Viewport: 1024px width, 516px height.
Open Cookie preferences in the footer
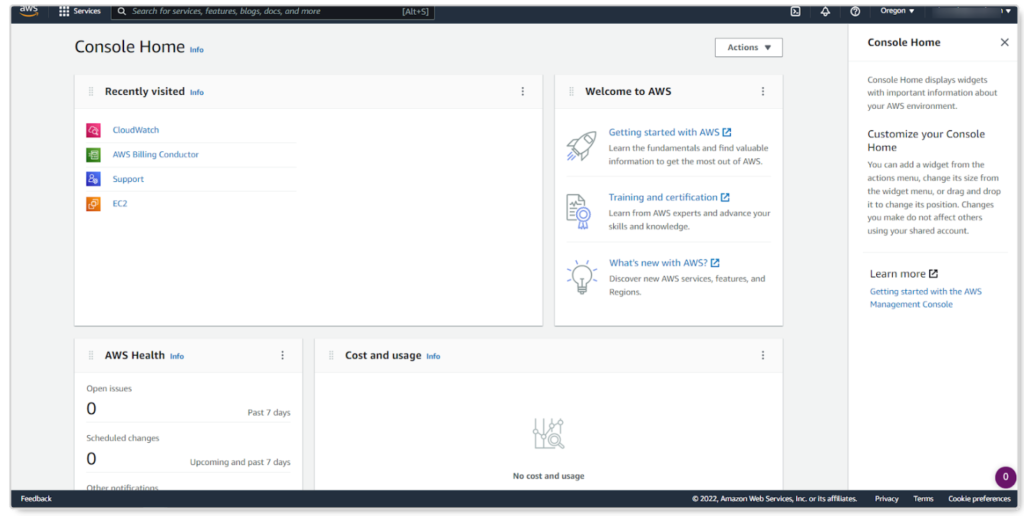point(980,498)
